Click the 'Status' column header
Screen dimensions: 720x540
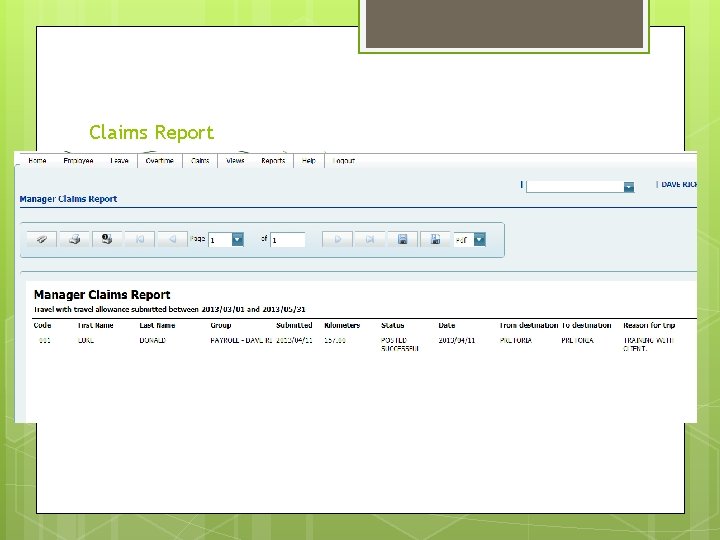(x=393, y=325)
